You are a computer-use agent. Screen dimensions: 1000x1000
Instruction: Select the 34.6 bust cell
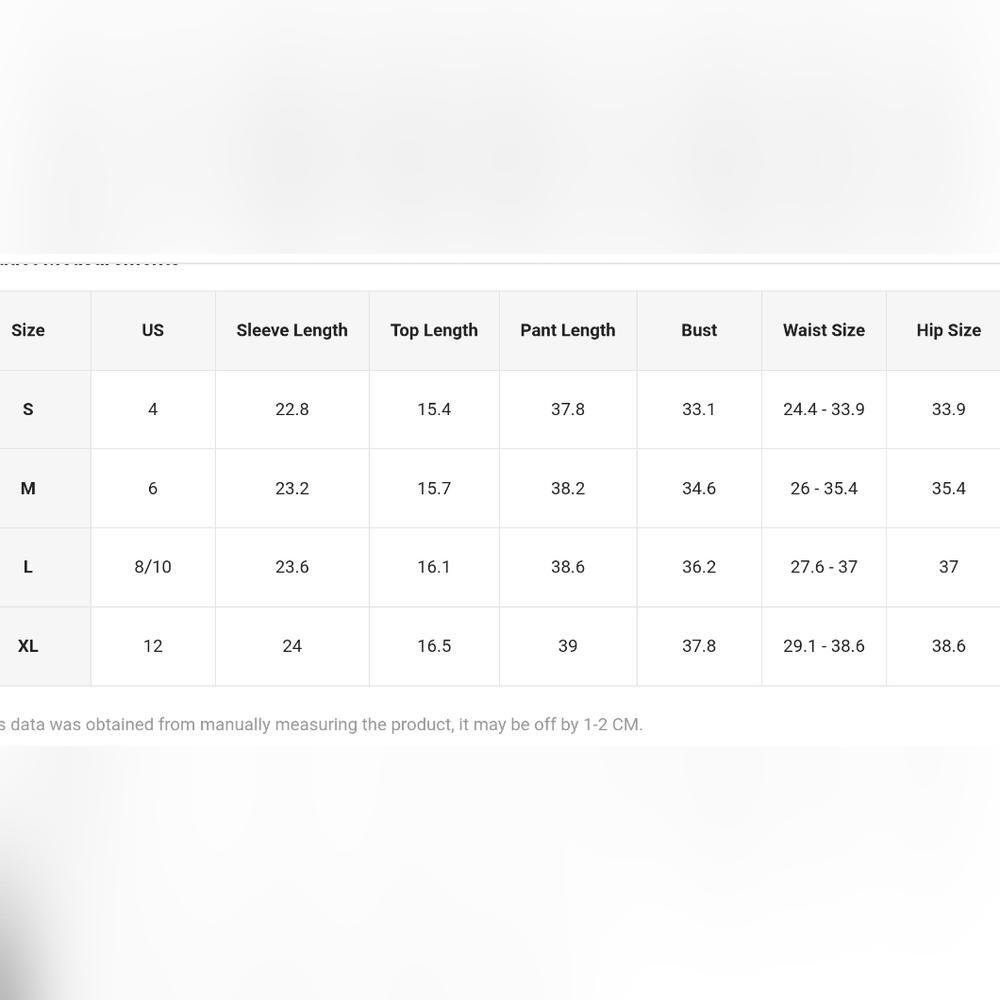pyautogui.click(x=699, y=488)
